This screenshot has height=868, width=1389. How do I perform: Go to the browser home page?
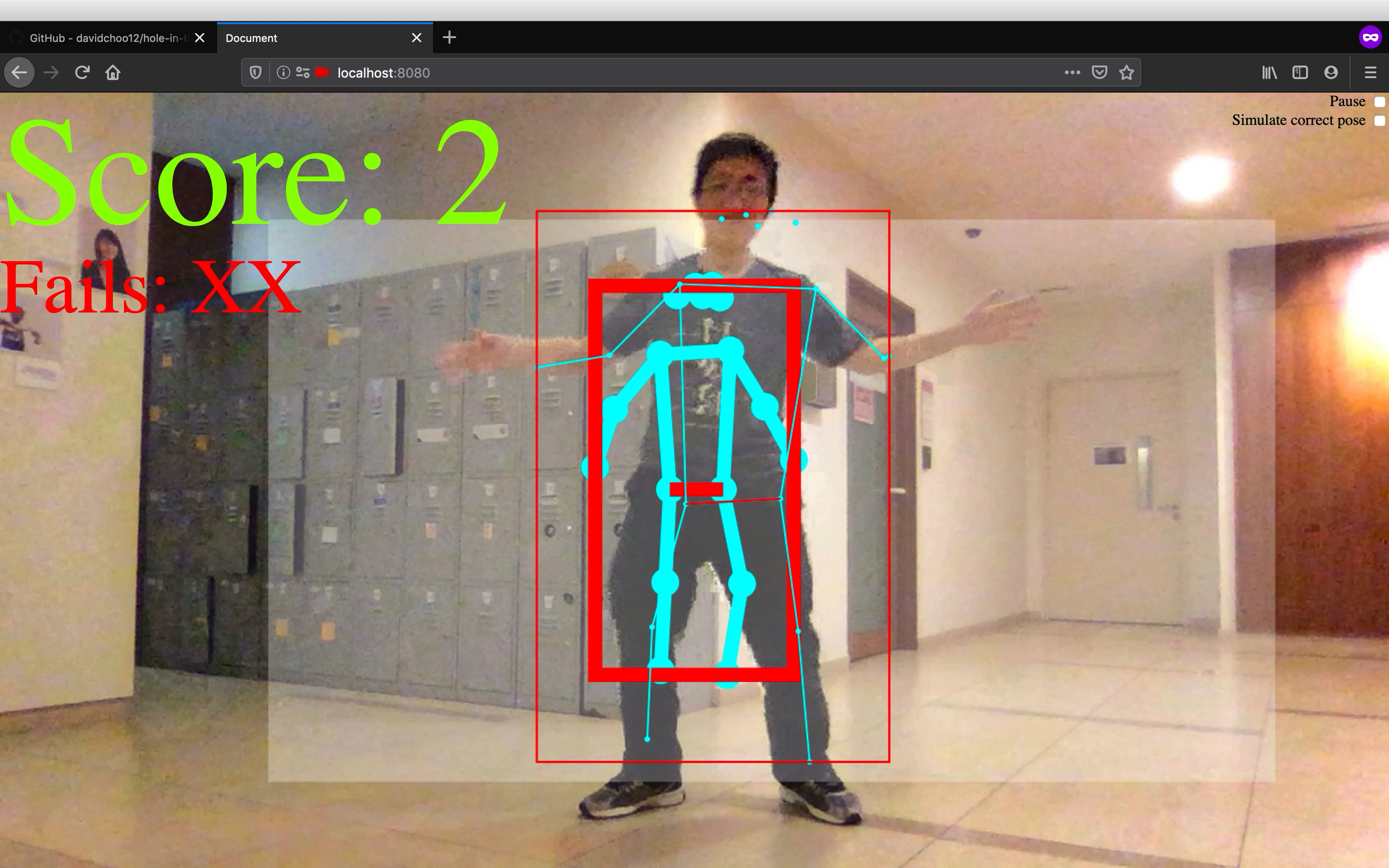click(x=113, y=73)
